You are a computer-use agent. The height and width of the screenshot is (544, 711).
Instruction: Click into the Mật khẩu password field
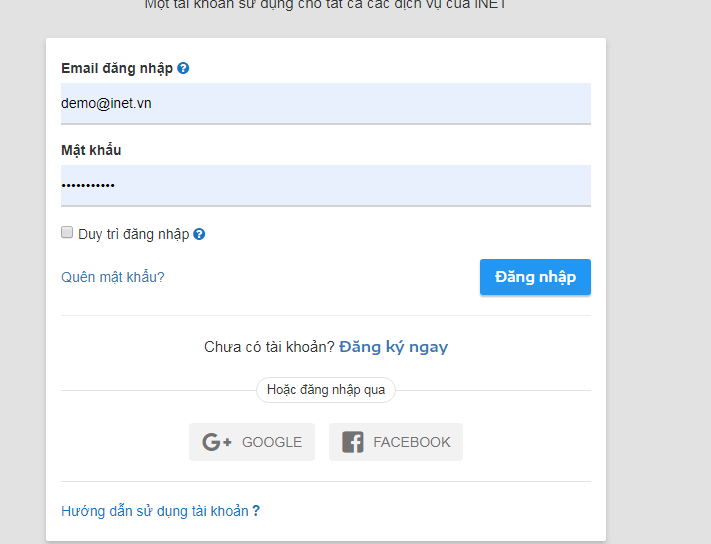[x=326, y=185]
